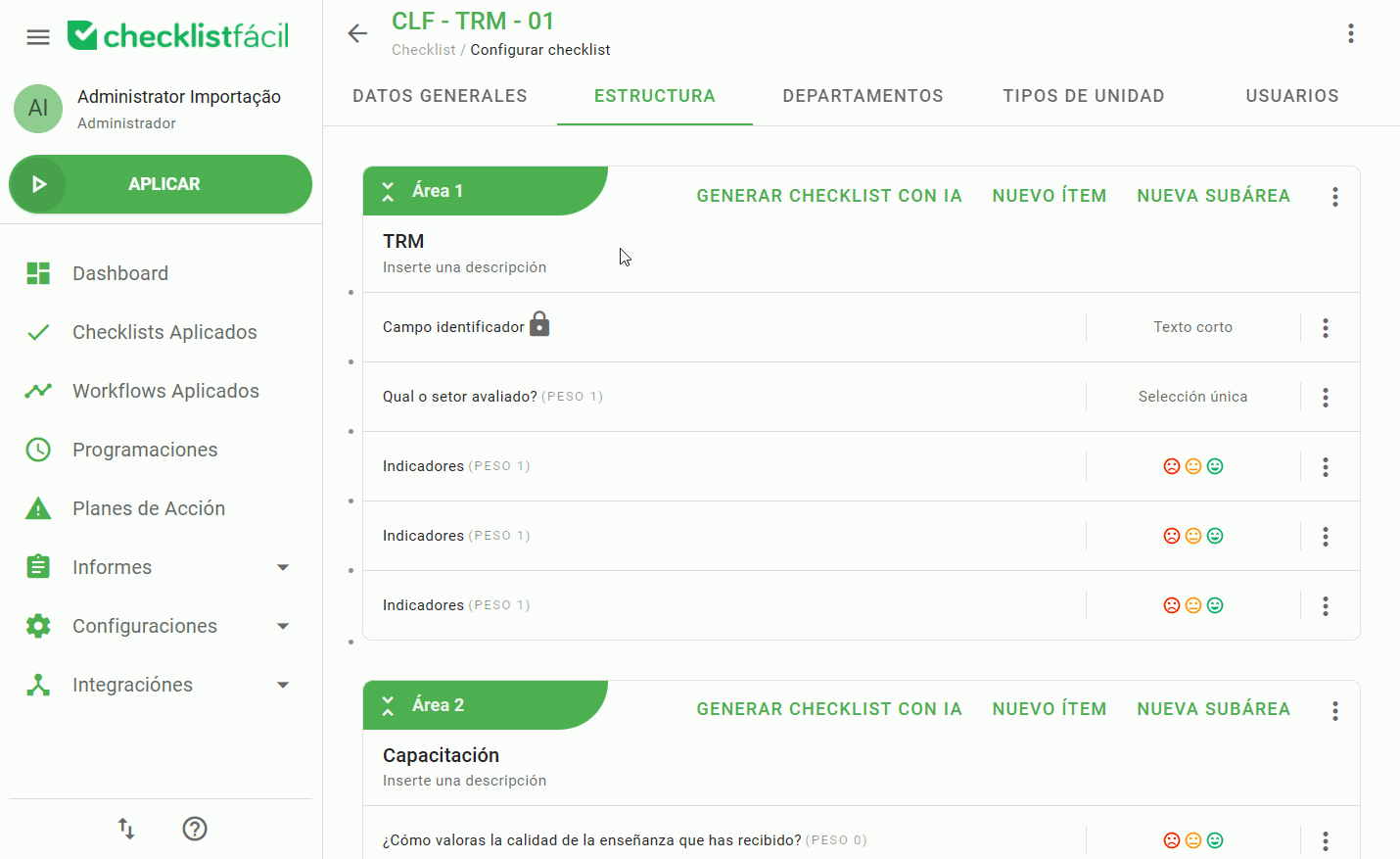Open the Departamentos tab
This screenshot has width=1400, height=859.
(863, 96)
